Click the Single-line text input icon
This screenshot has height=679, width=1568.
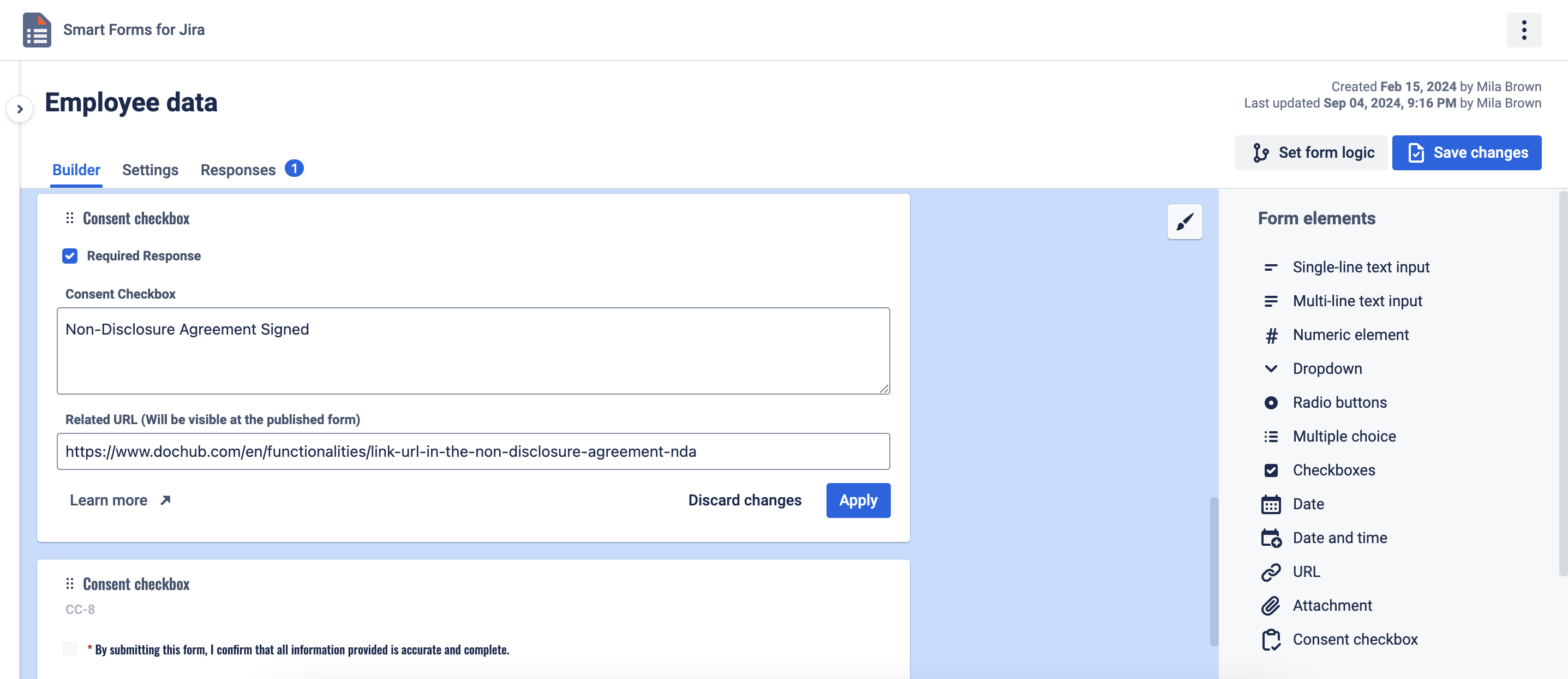pyautogui.click(x=1270, y=267)
